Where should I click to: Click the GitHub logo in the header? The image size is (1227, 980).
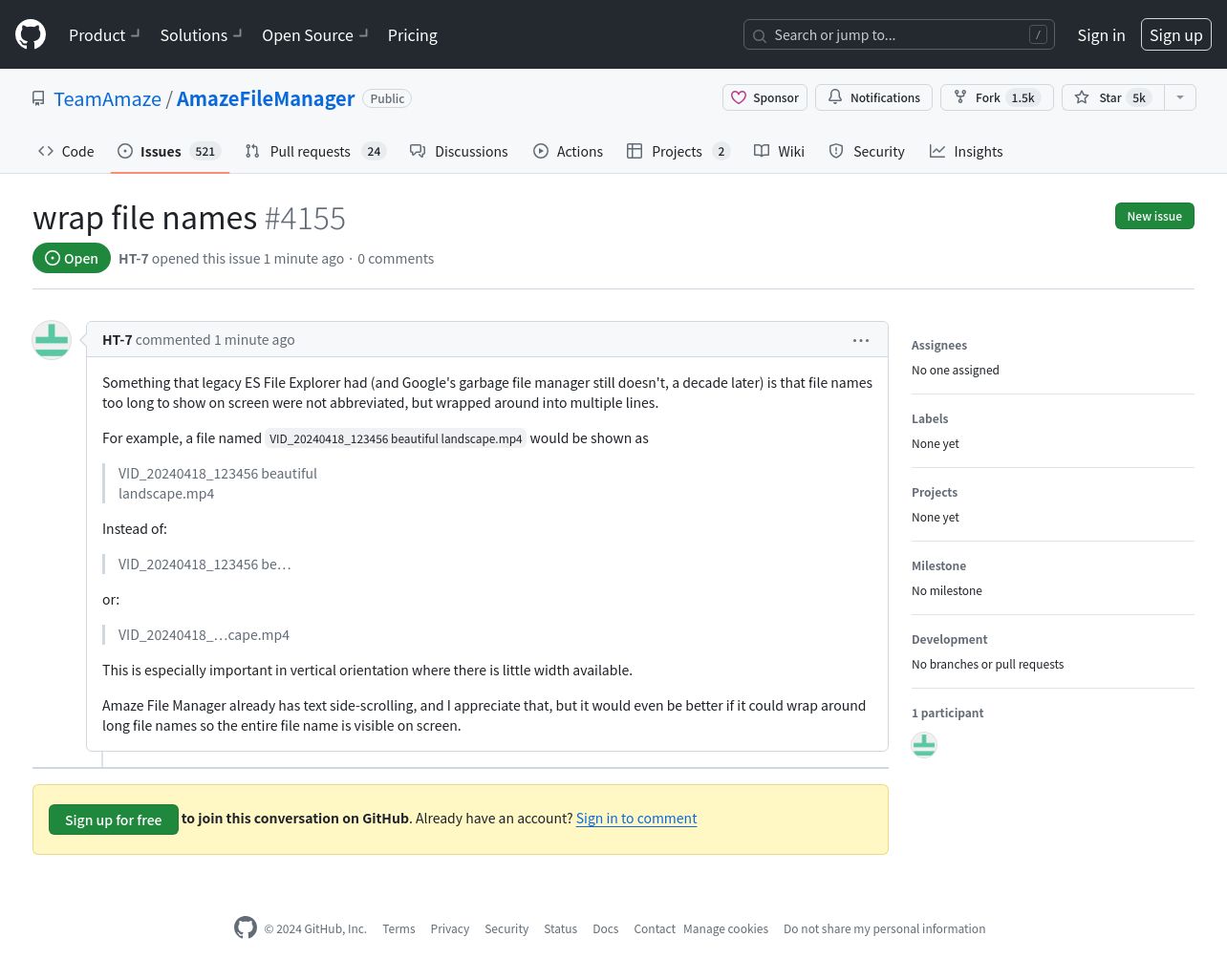[31, 34]
